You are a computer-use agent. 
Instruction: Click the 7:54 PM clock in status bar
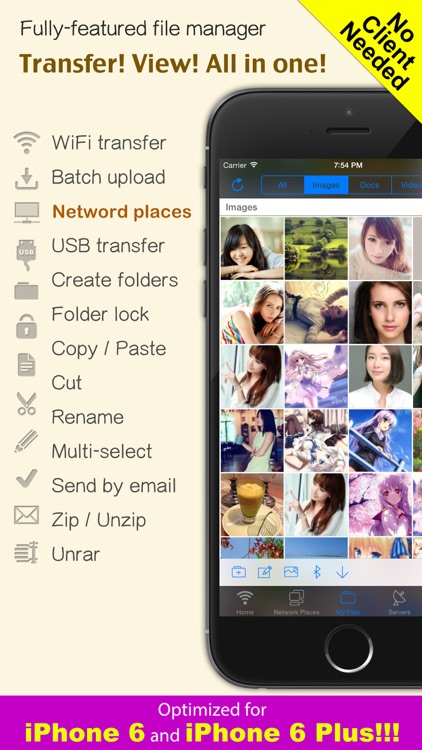click(x=348, y=165)
